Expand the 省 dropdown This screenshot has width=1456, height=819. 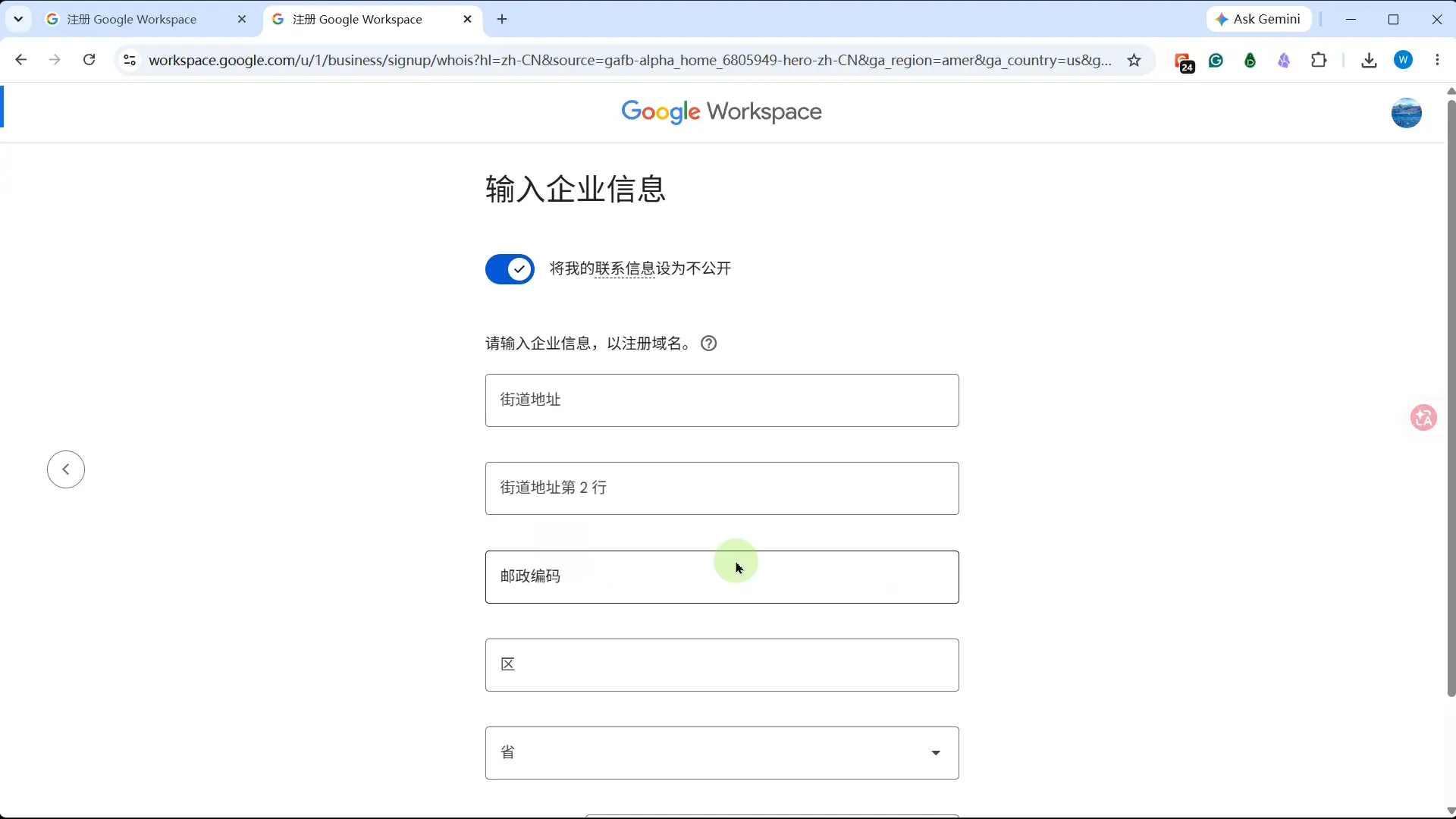(722, 753)
